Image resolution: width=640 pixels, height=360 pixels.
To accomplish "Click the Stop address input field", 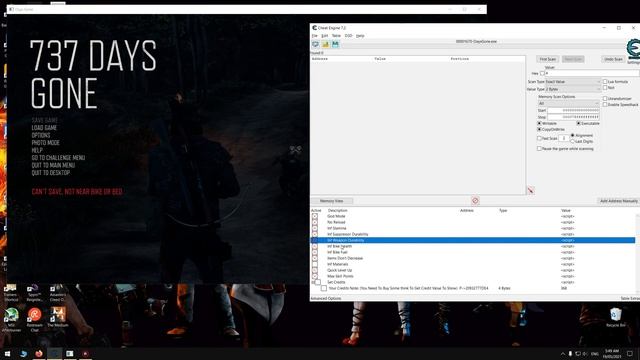I will coord(573,117).
